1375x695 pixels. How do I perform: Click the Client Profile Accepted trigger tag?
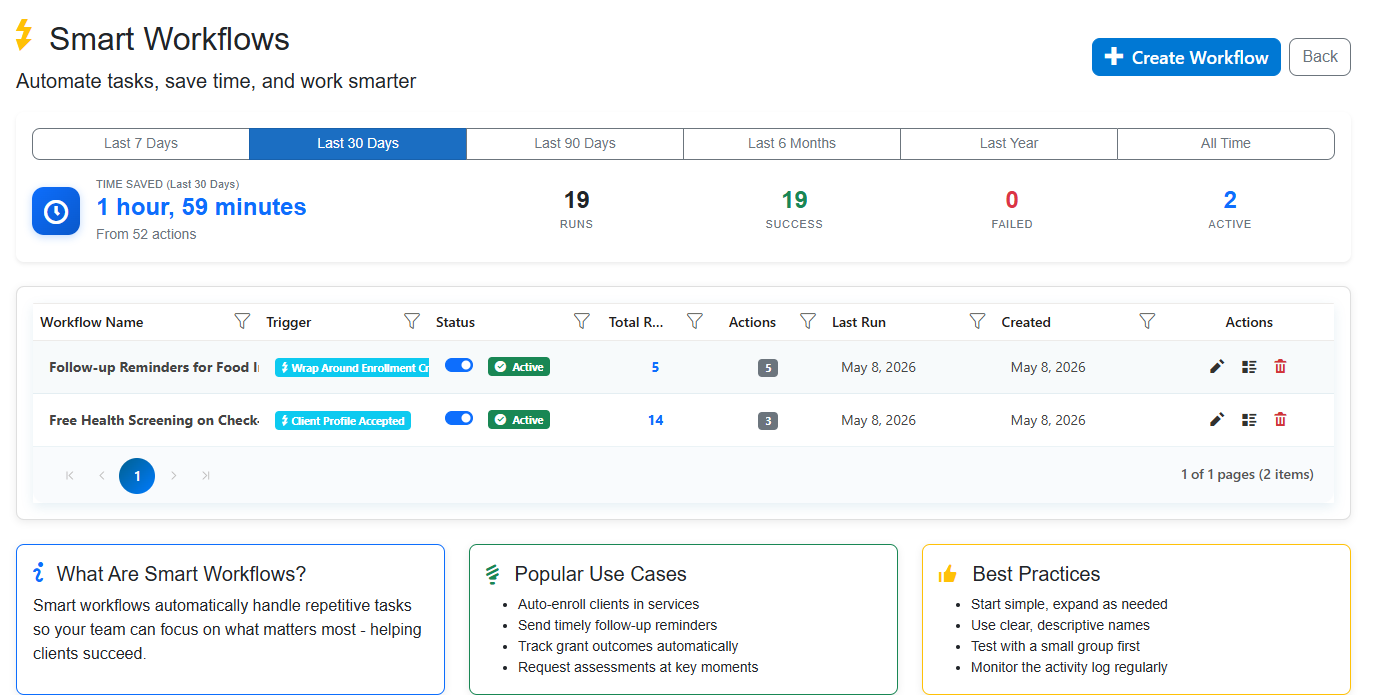coord(343,421)
